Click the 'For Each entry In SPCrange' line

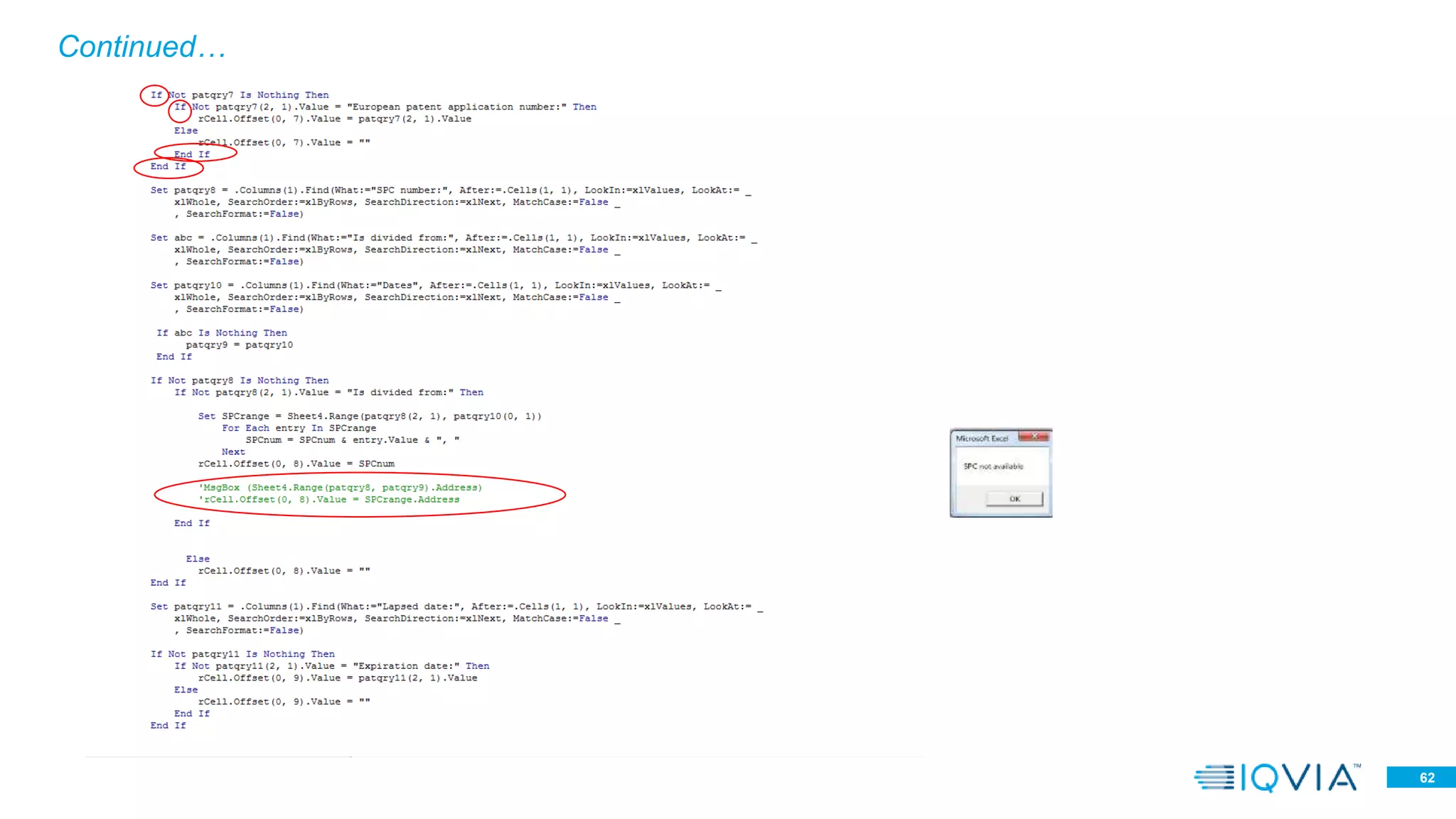[x=299, y=428]
